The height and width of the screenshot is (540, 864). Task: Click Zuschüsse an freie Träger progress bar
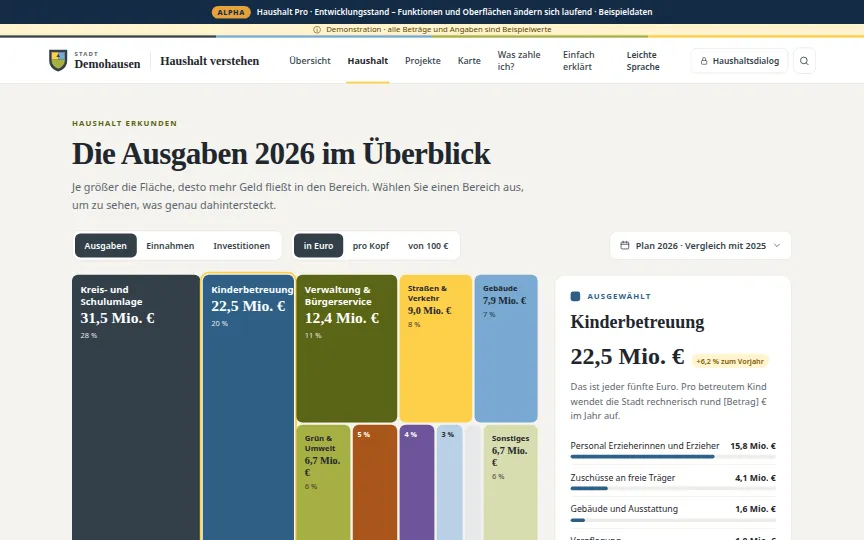pos(673,488)
